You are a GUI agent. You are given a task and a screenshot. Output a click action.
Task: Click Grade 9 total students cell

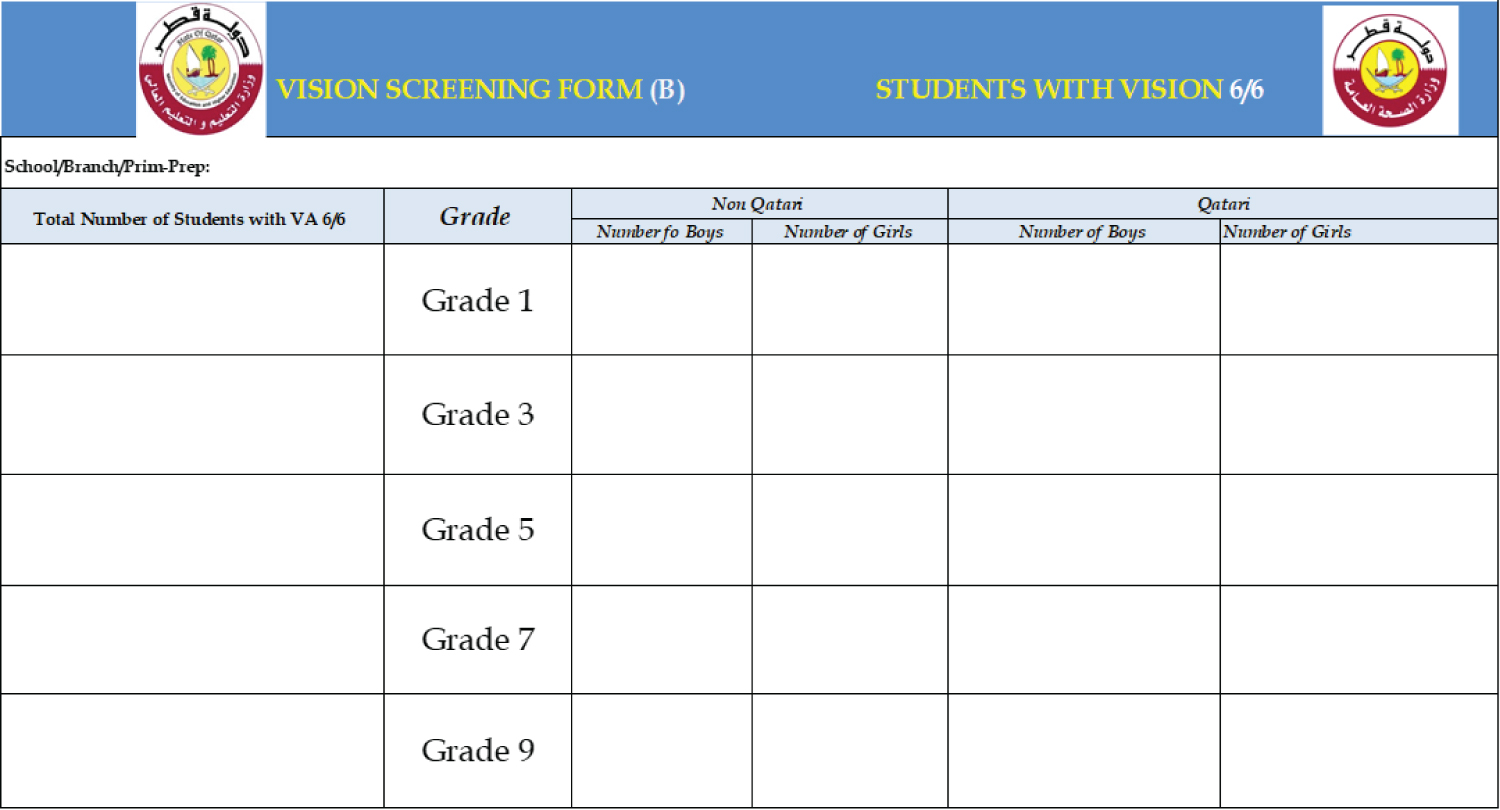pos(192,750)
